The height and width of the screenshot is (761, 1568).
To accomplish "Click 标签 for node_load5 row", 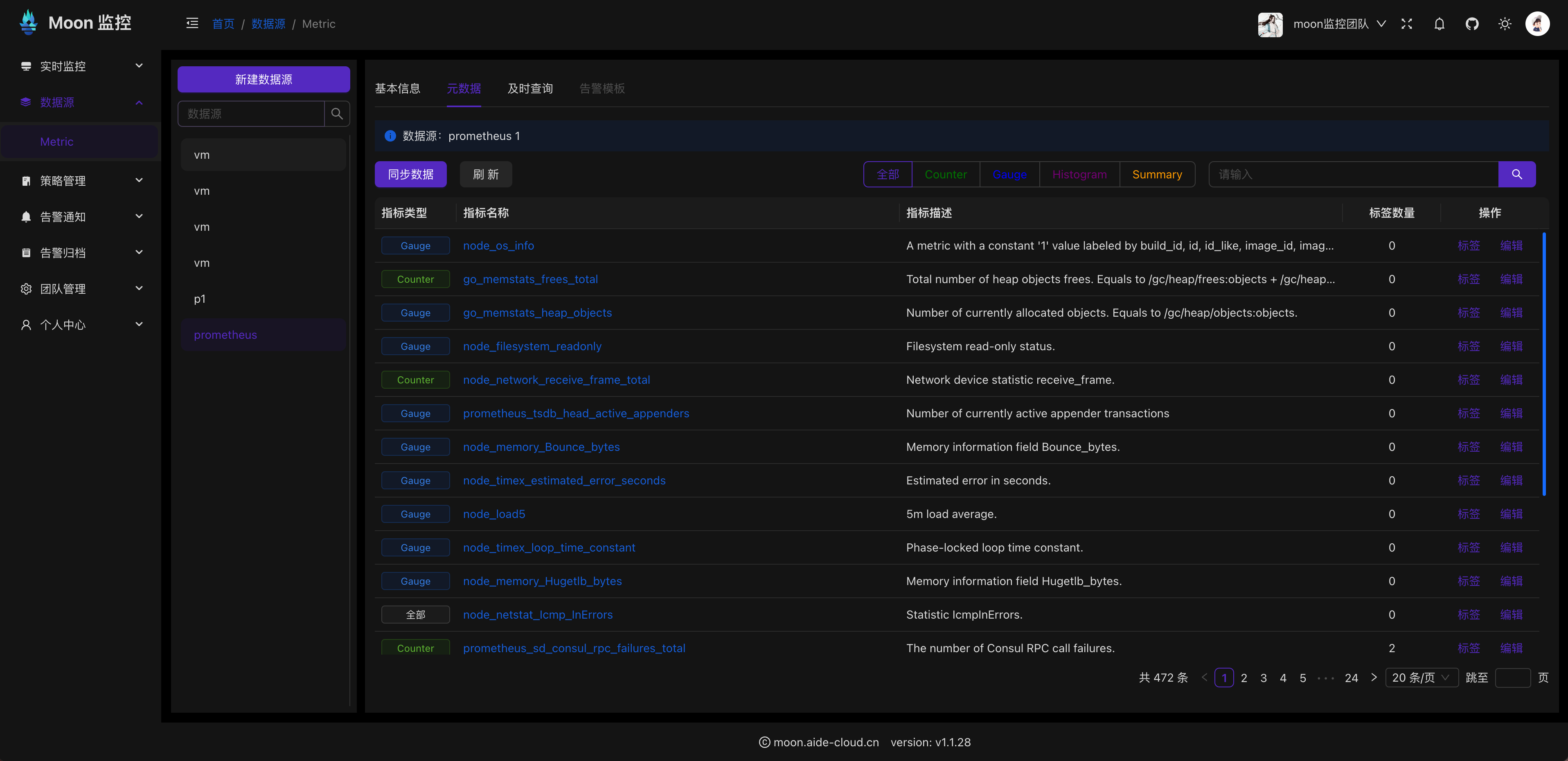I will click(x=1468, y=514).
